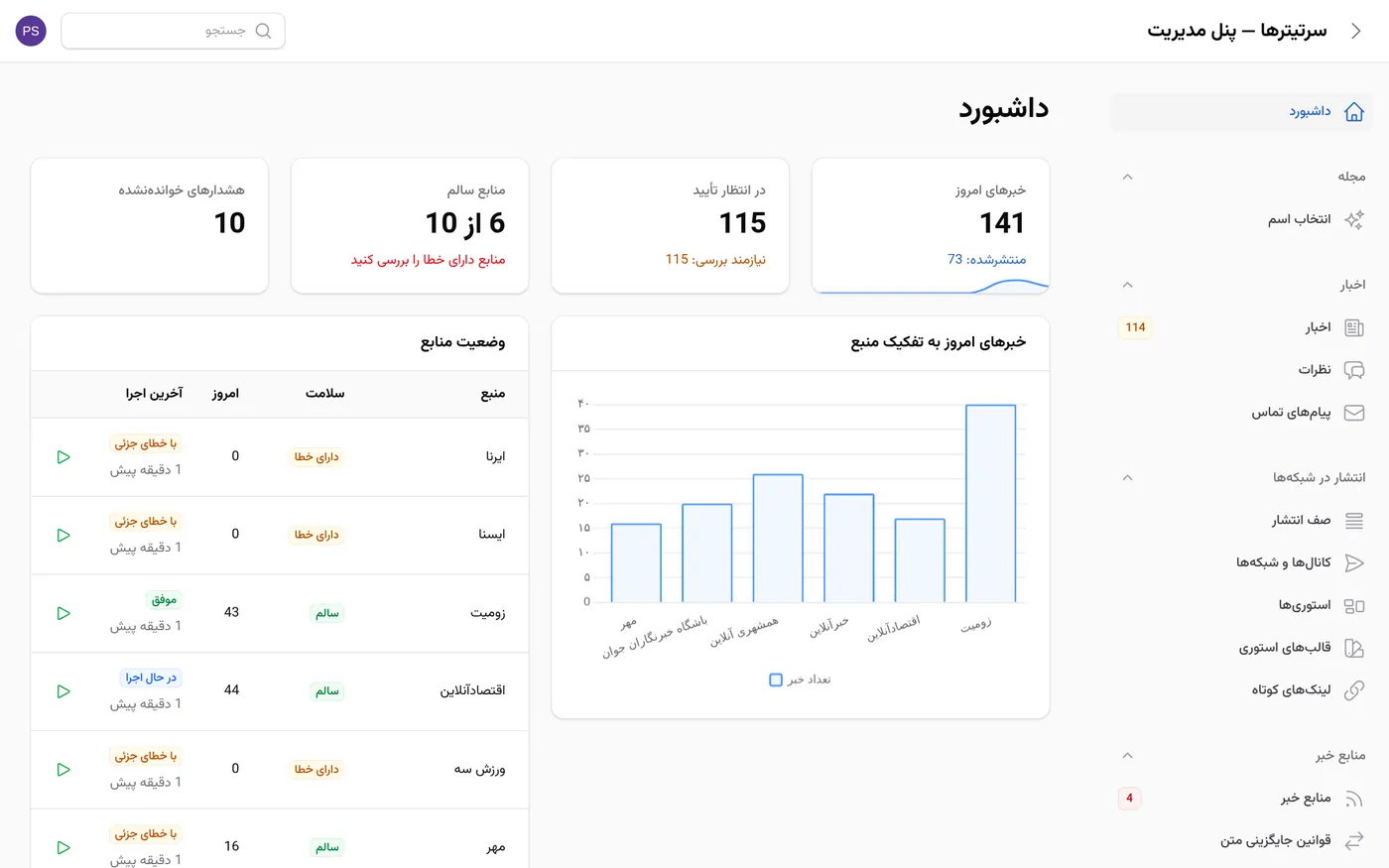Image resolution: width=1389 pixels, height=868 pixels.
Task: Click the همشهری آنلاین bar in chart
Action: pos(778,538)
